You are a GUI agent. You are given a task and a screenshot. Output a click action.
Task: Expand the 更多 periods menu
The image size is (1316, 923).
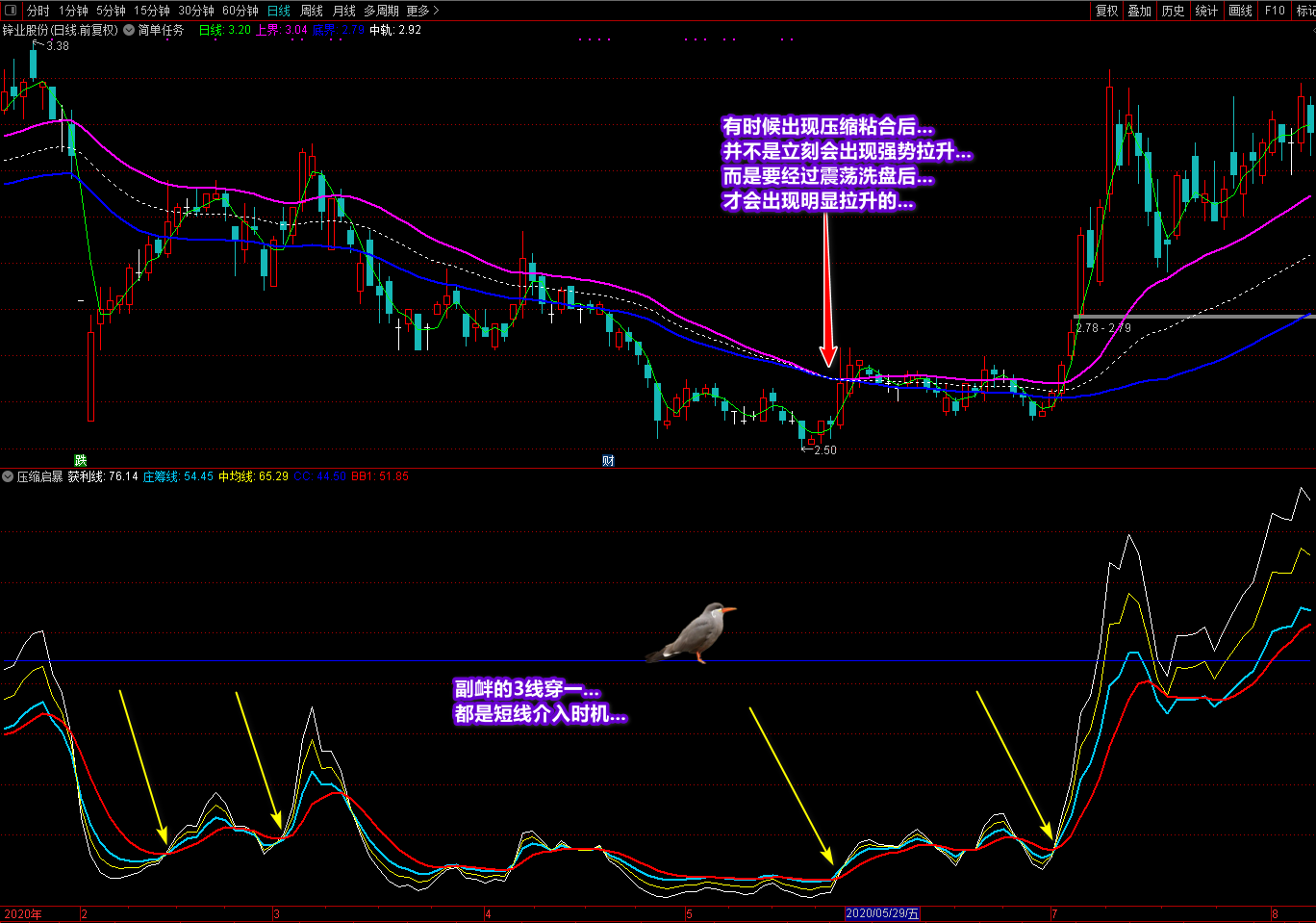pyautogui.click(x=422, y=11)
